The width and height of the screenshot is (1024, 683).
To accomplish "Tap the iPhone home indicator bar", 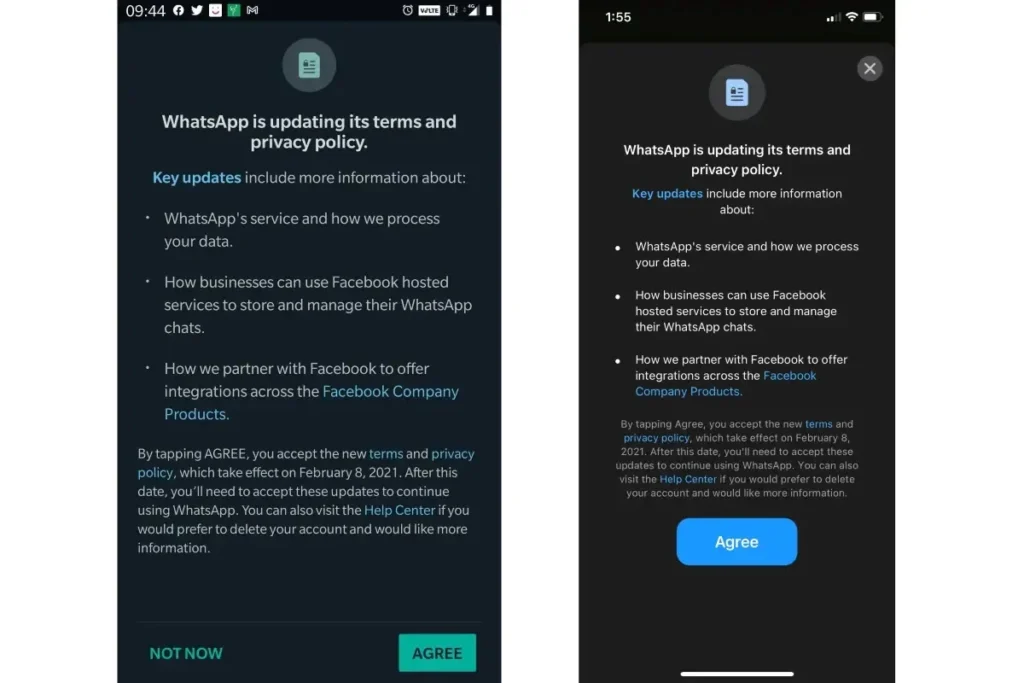I will coord(737,674).
